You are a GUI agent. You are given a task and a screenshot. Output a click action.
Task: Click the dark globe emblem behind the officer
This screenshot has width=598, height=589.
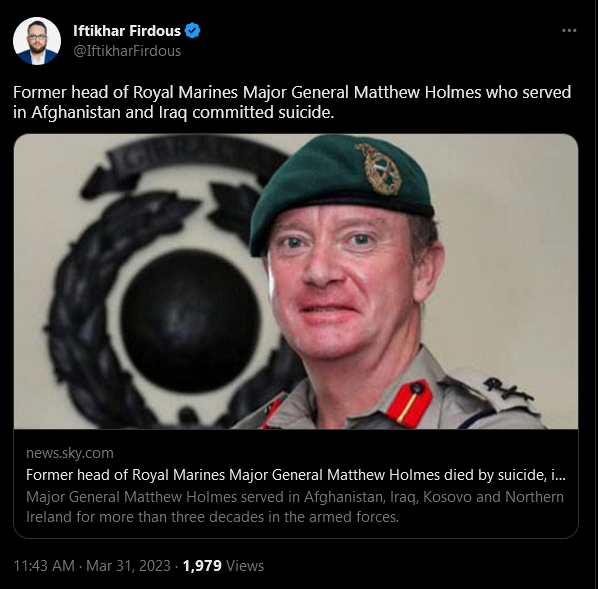pos(191,320)
